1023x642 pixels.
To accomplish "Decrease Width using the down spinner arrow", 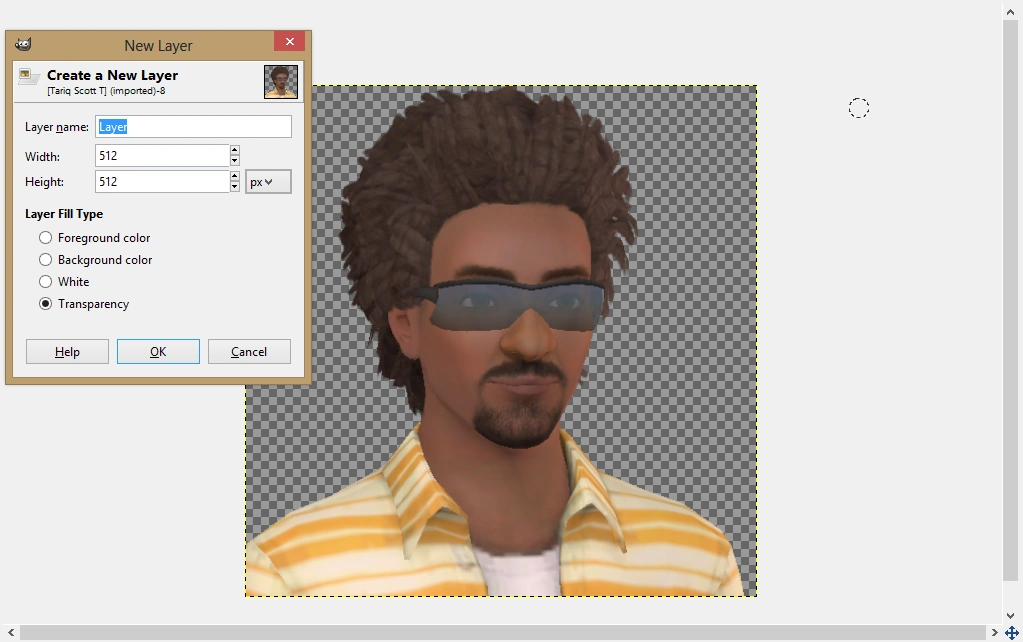I will click(235, 161).
